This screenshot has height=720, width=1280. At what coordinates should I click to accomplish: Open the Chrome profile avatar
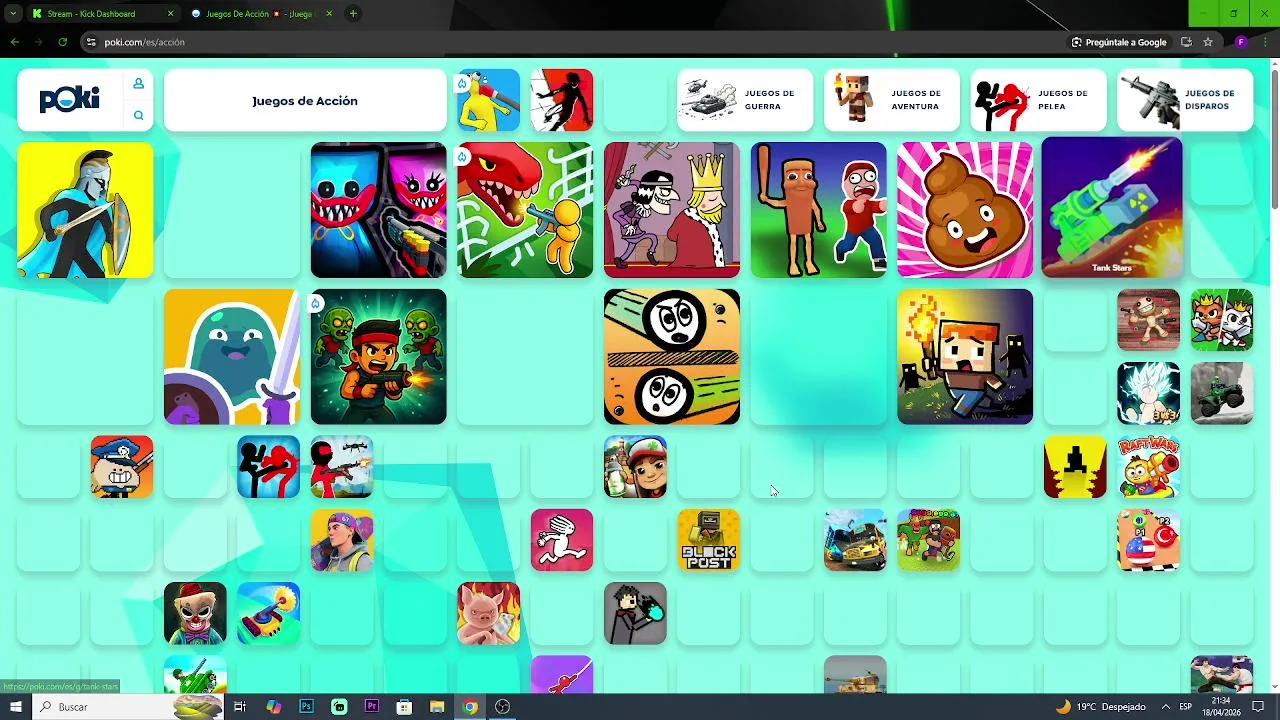click(x=1241, y=42)
